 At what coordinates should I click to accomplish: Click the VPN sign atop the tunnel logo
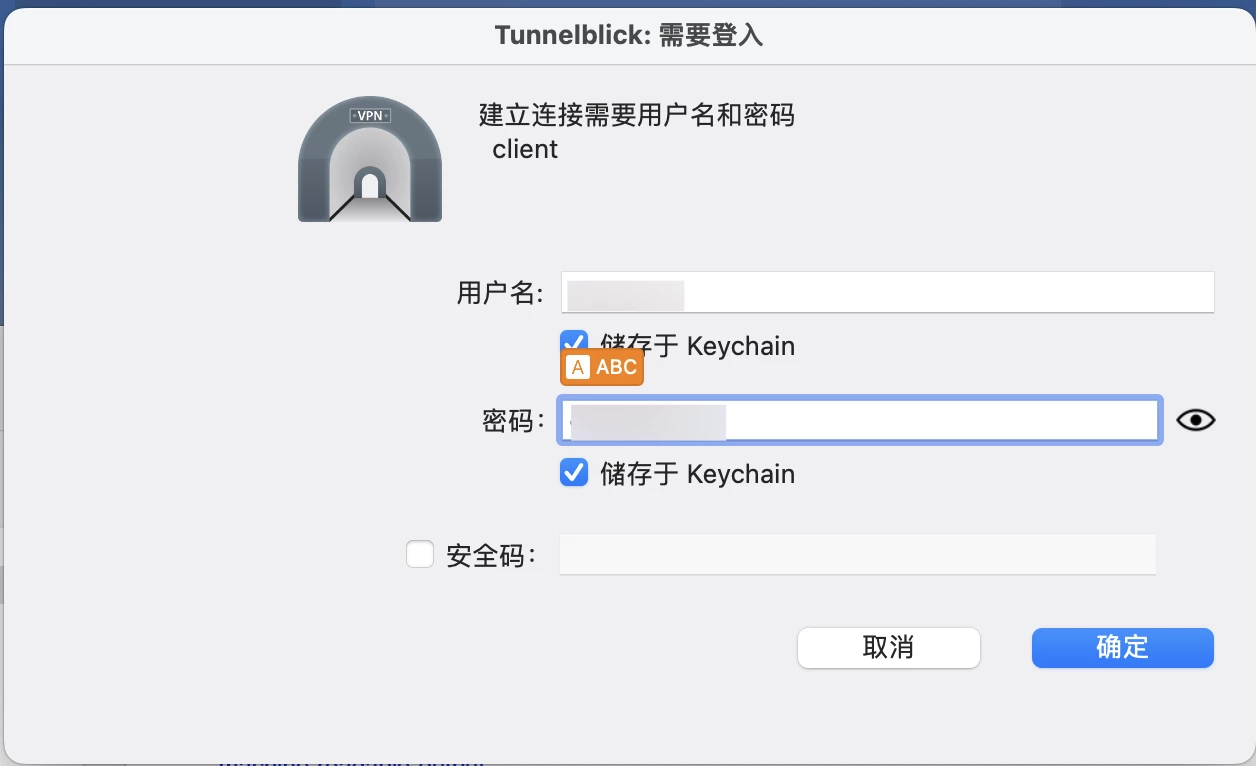[370, 115]
